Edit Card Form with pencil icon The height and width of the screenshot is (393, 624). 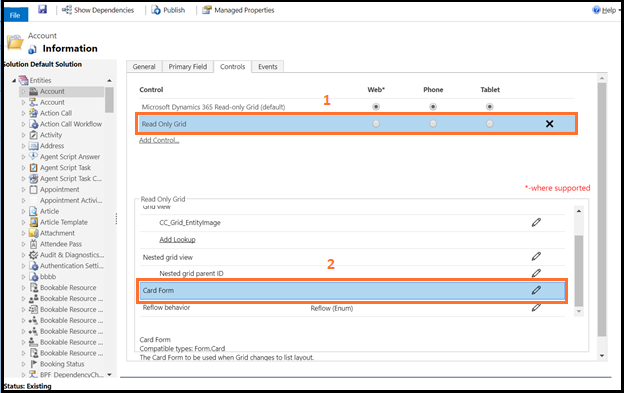[536, 290]
